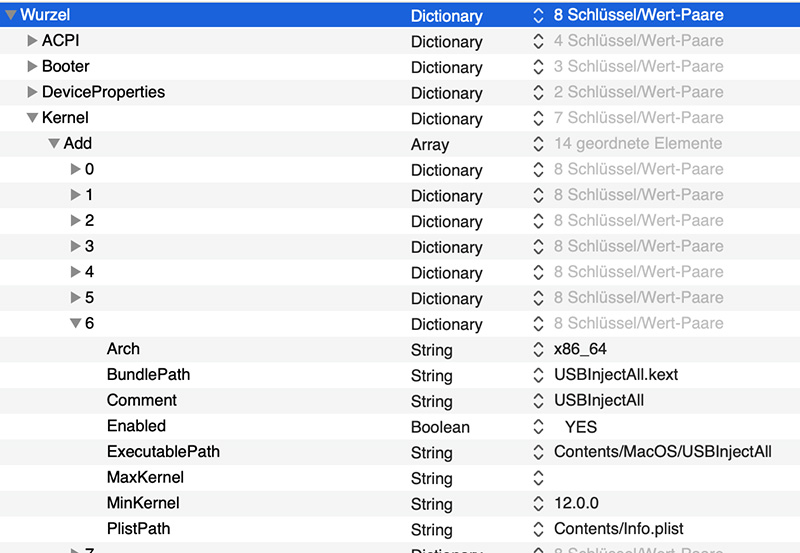Expand the Booter dictionary
Viewport: 800px width, 553px height.
pyautogui.click(x=32, y=67)
